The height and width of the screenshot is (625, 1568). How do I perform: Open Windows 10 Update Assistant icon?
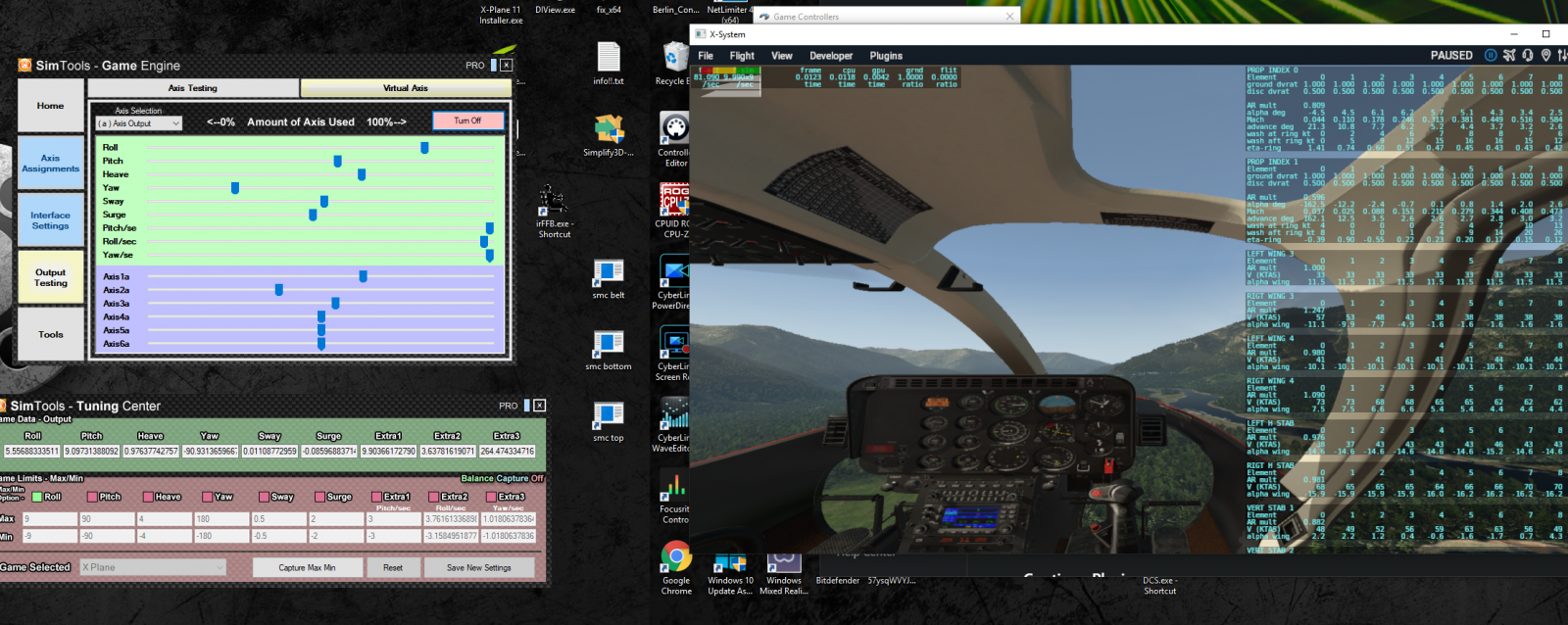click(730, 574)
